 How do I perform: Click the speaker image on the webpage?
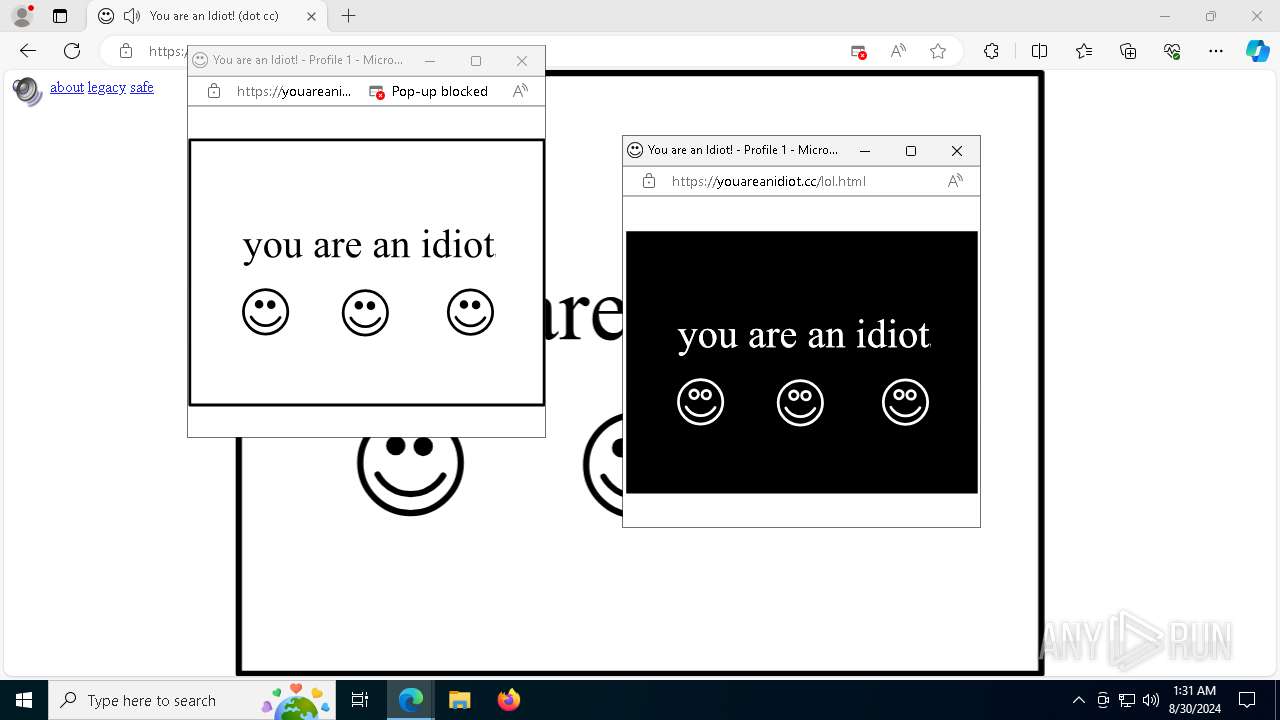[28, 91]
